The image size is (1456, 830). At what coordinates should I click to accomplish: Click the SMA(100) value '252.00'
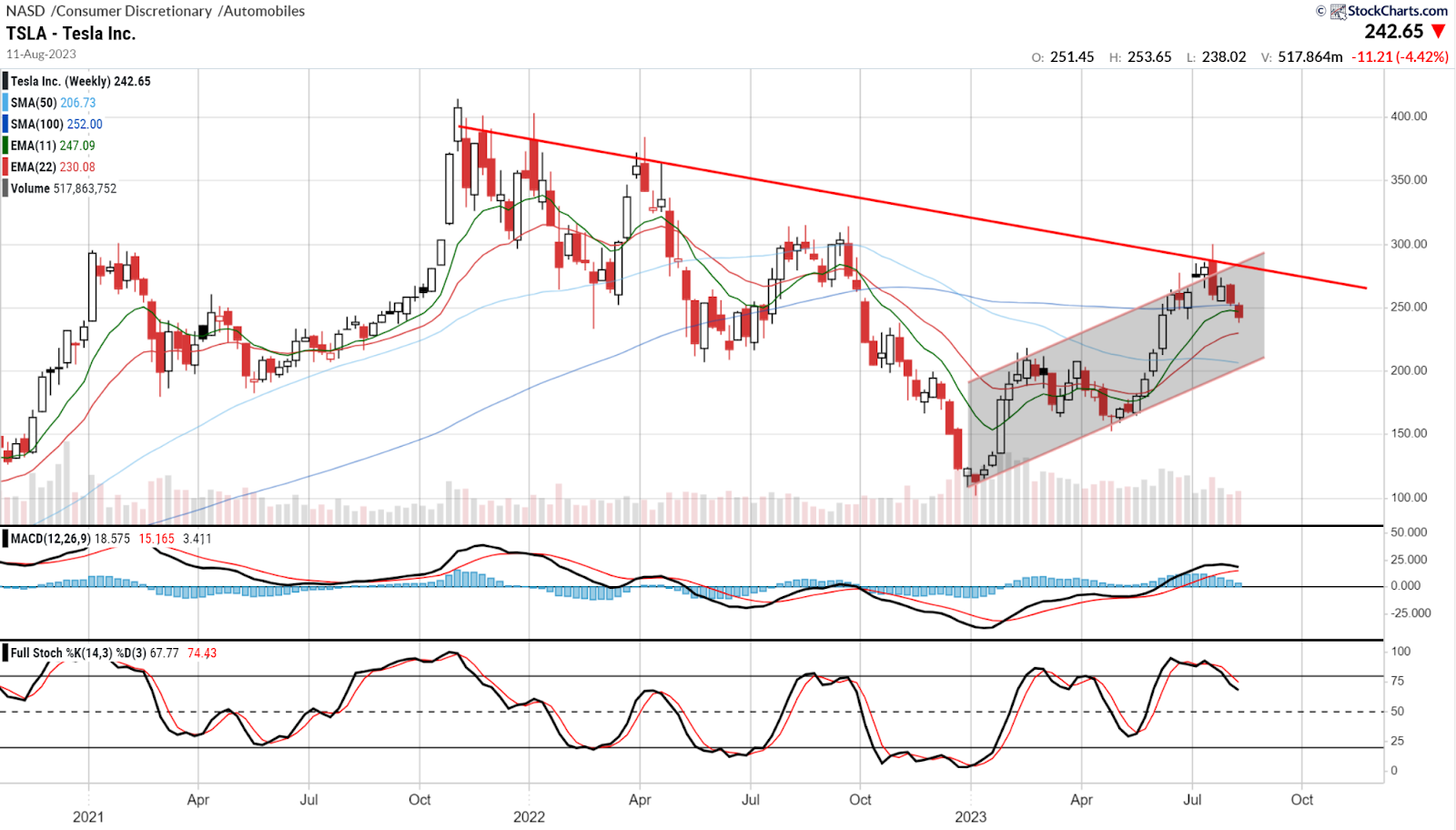click(x=85, y=124)
